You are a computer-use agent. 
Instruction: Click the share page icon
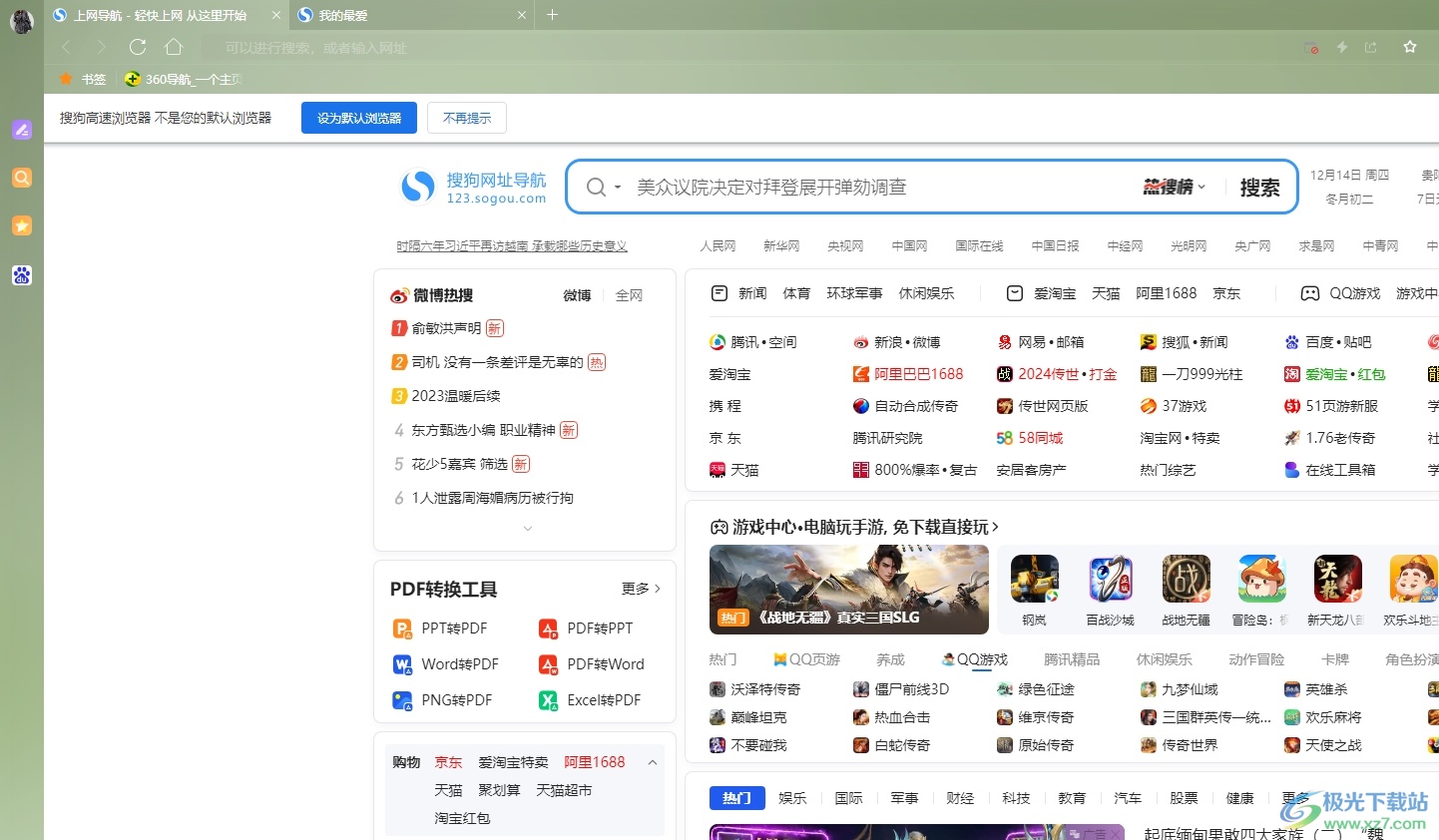click(x=1371, y=47)
